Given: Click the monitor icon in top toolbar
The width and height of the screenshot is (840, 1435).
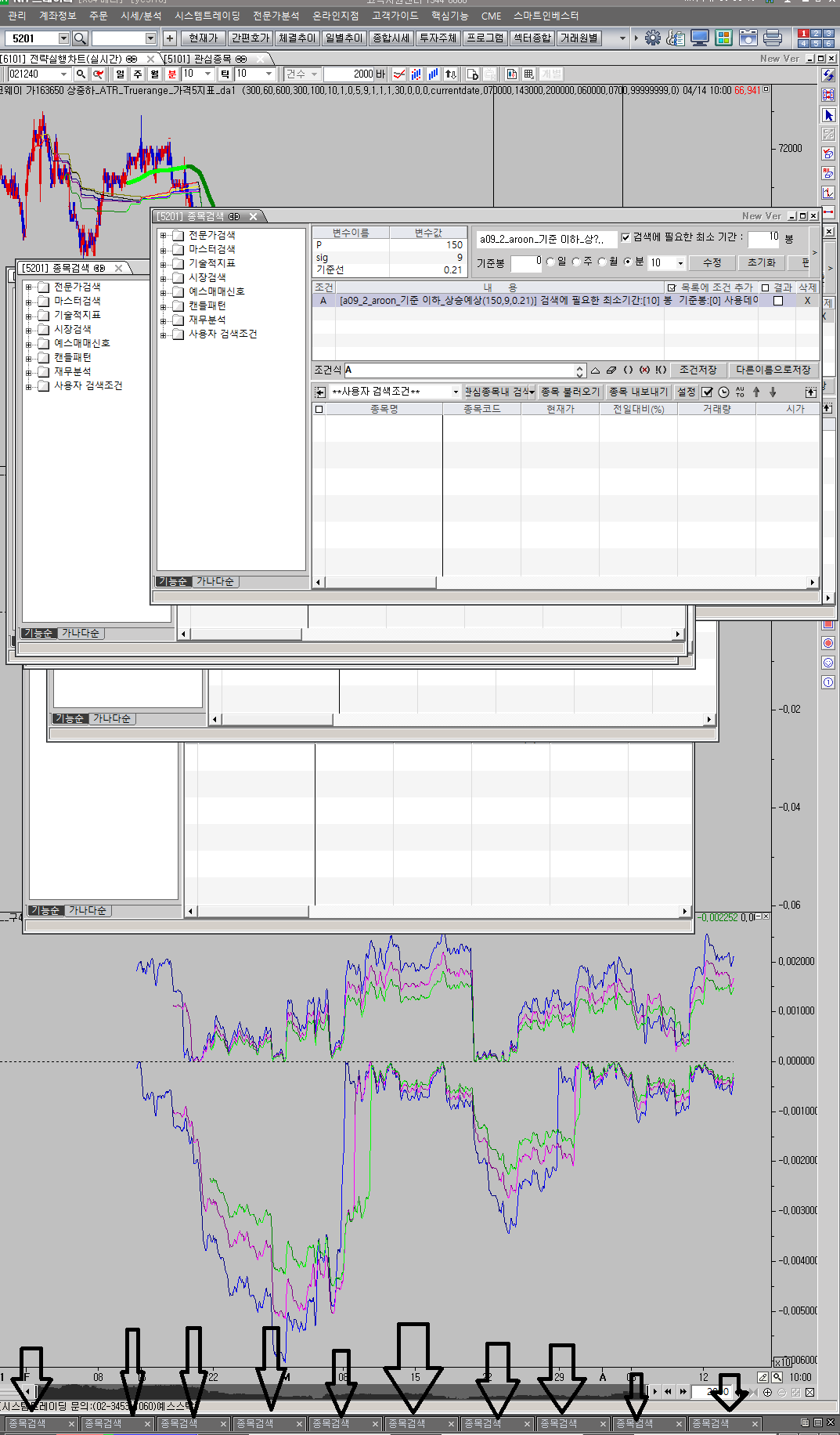Looking at the screenshot, I should point(699,38).
